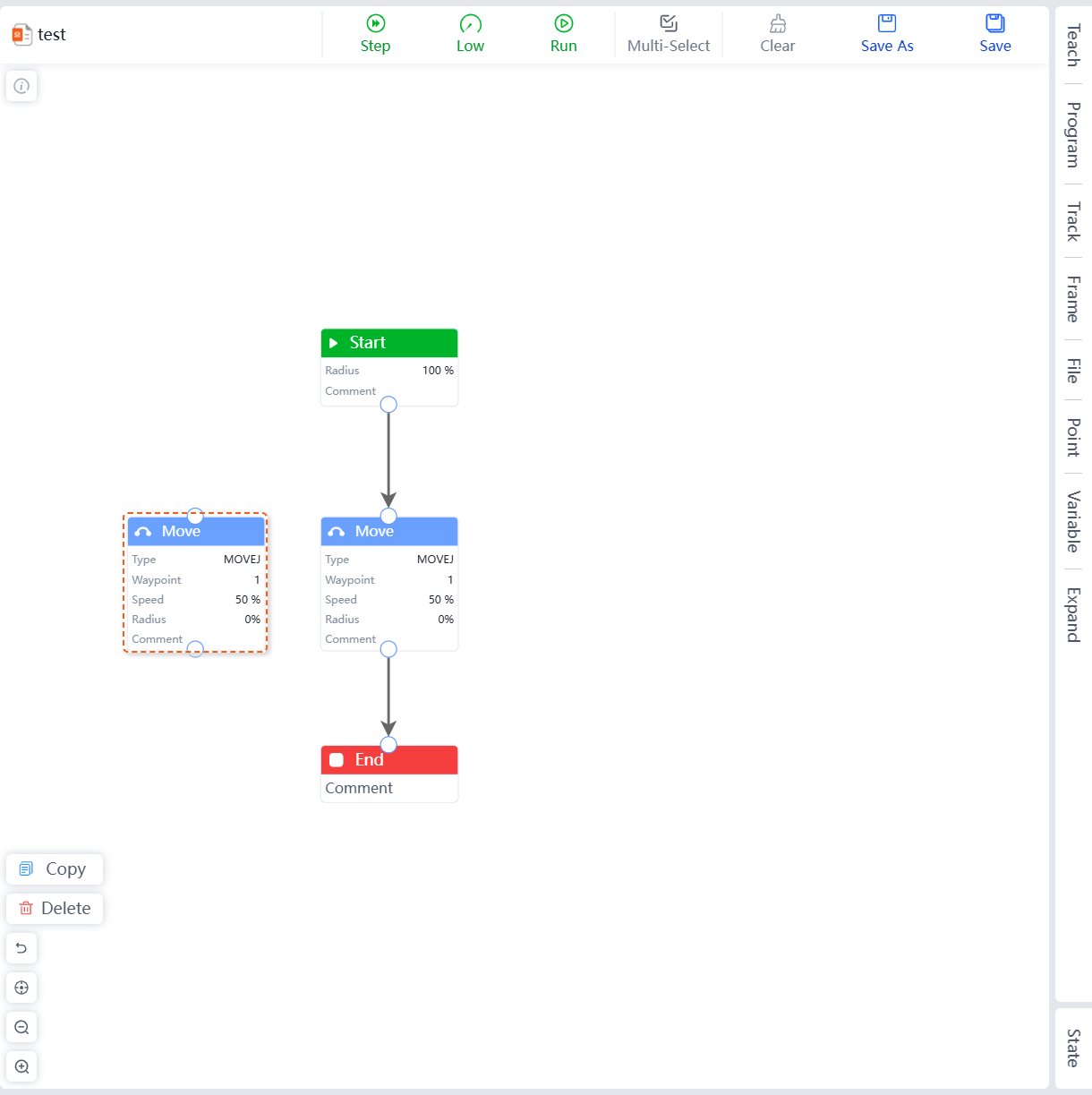Click the Save As icon
Image resolution: width=1092 pixels, height=1095 pixels.
coord(886,24)
